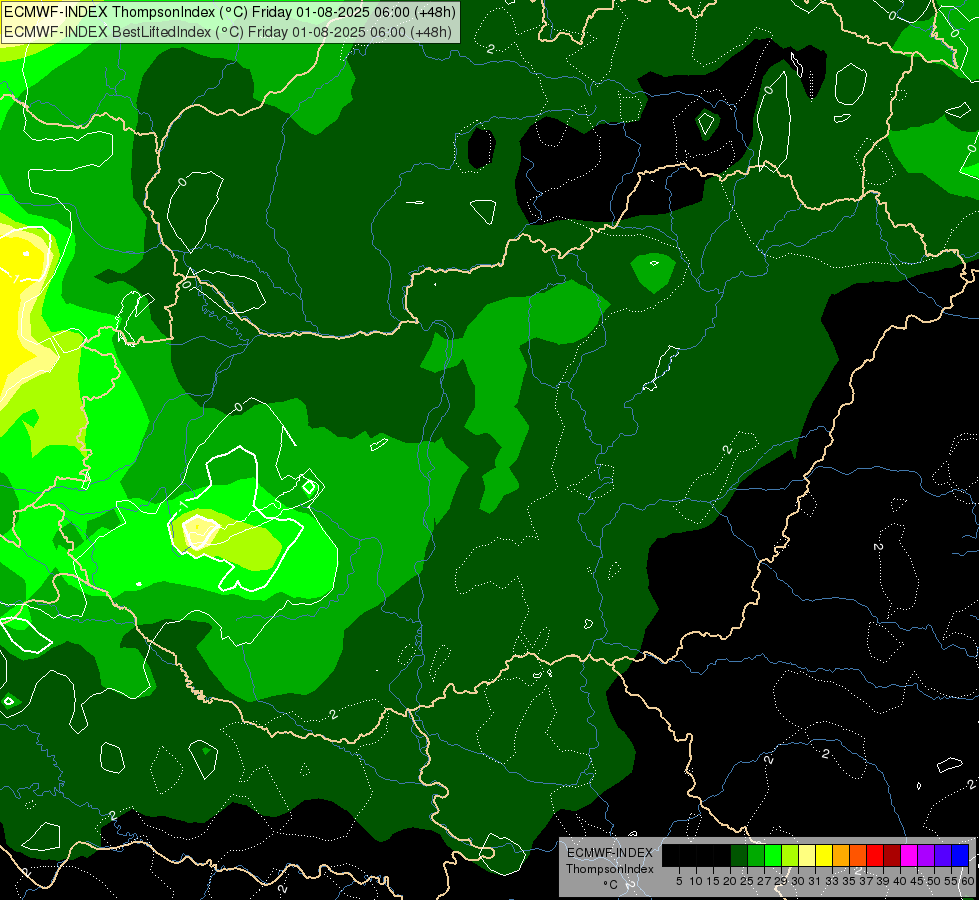Pick the dark red 39–40 legend swatch
Screen dimensions: 979x900
point(892,856)
